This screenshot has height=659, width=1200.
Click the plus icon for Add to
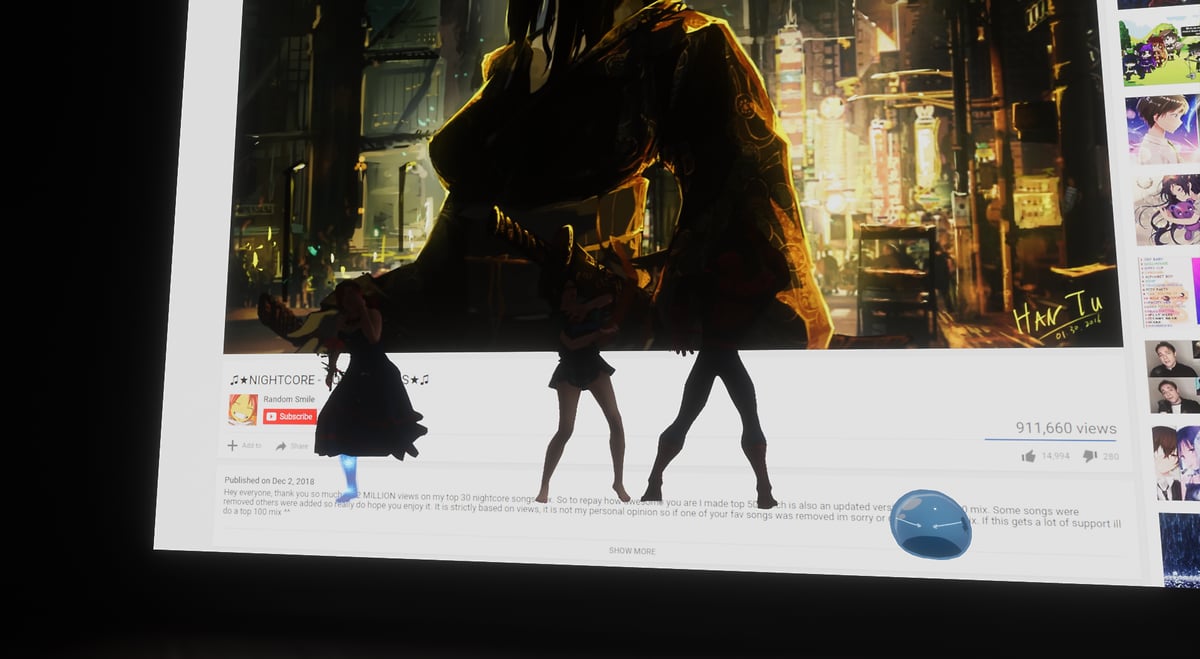(232, 445)
